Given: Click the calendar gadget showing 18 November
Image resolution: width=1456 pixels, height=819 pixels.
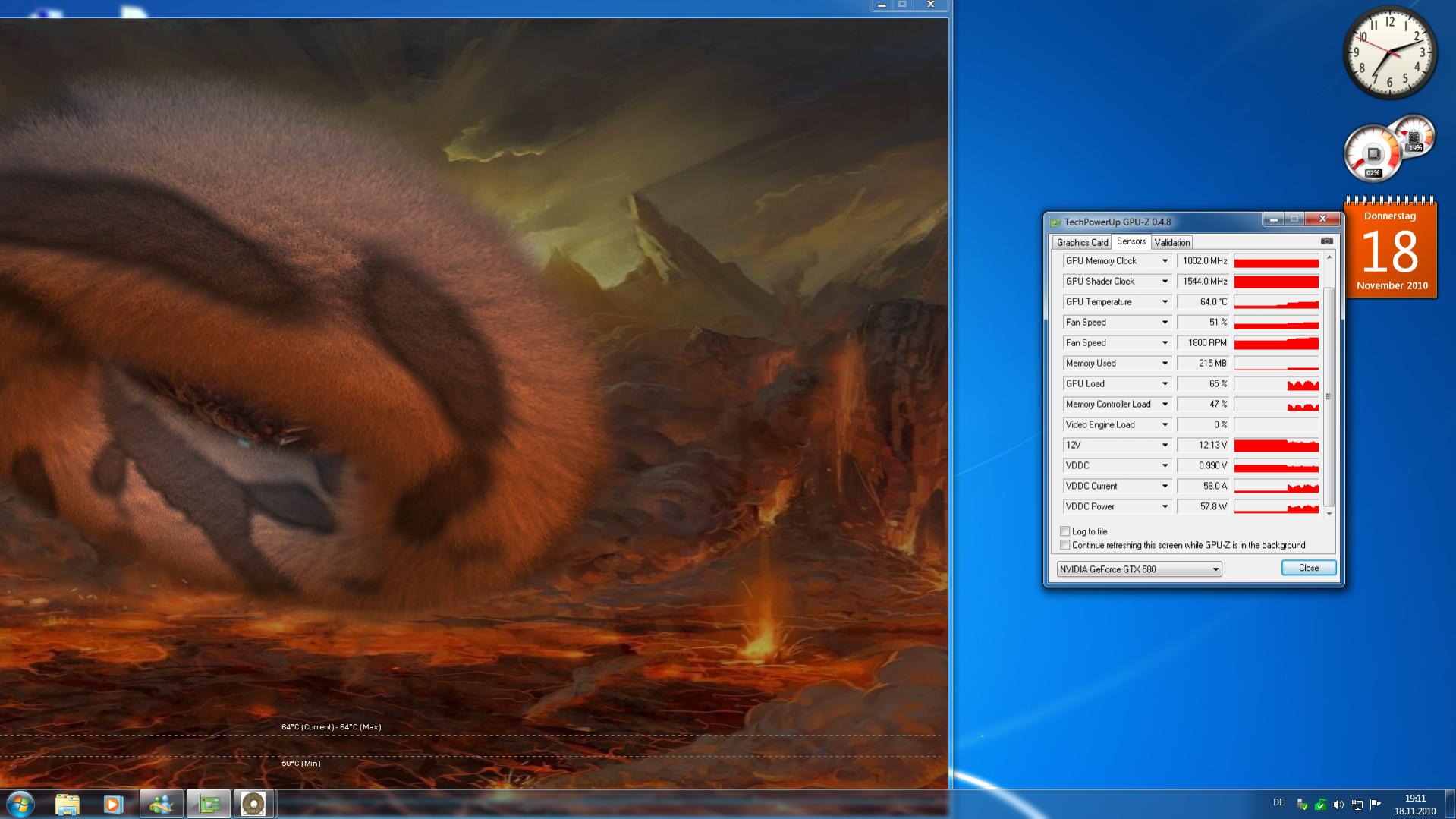Looking at the screenshot, I should click(x=1391, y=248).
